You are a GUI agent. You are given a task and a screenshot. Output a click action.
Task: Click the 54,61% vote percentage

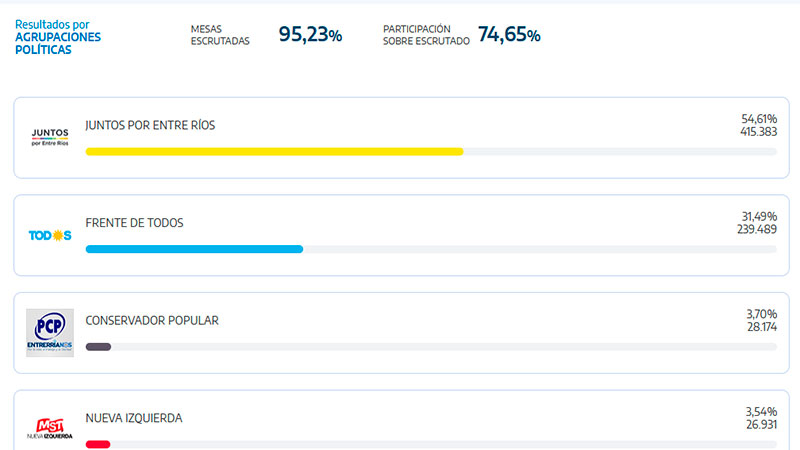click(759, 119)
